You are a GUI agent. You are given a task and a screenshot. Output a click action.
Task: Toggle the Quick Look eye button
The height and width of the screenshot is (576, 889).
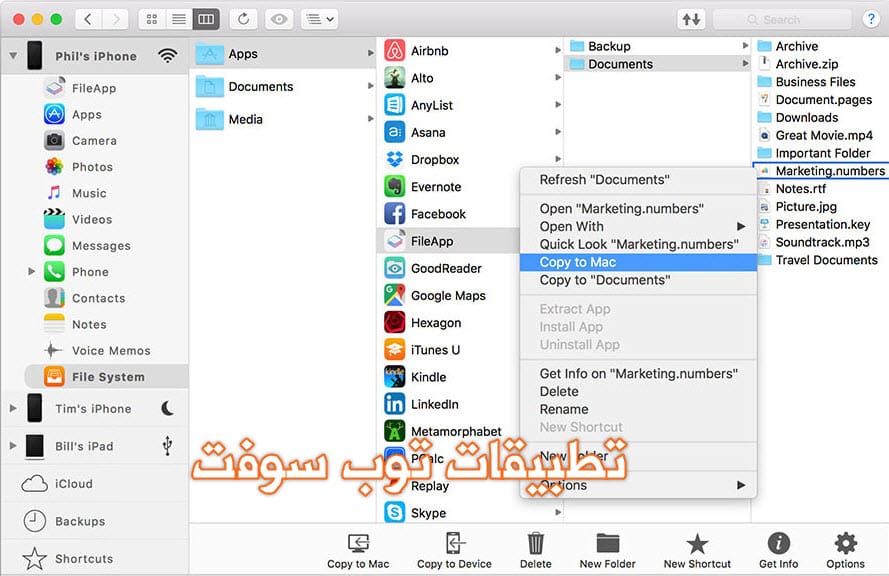click(278, 19)
